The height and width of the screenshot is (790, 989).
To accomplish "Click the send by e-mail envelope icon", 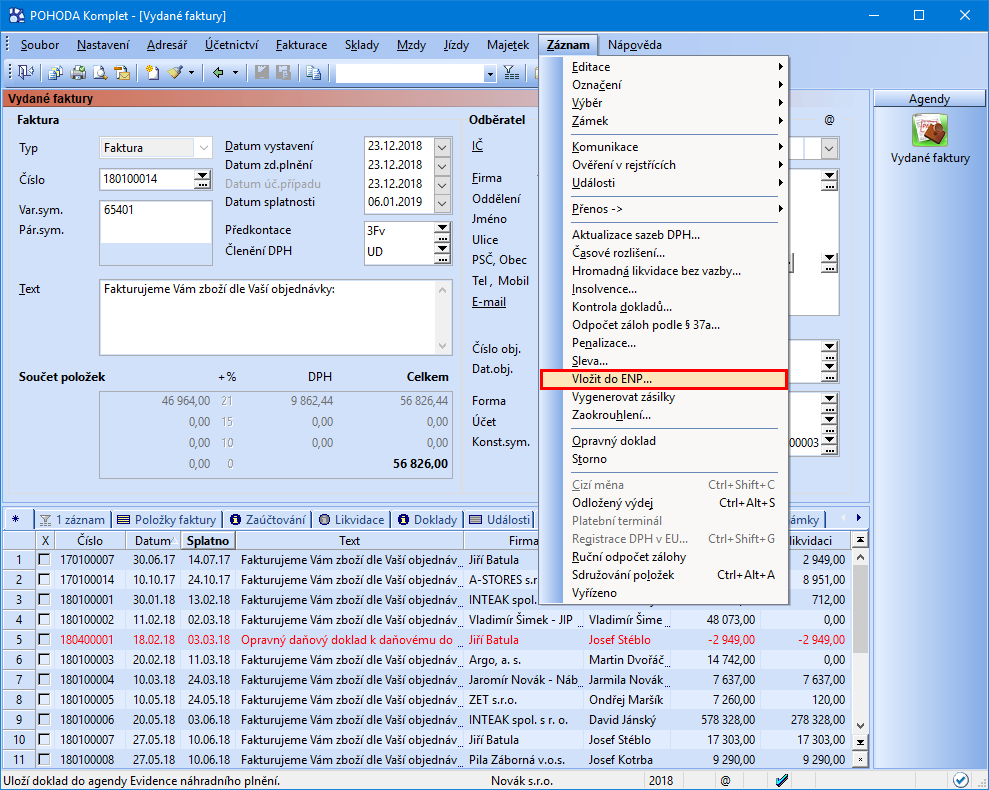I will [122, 73].
